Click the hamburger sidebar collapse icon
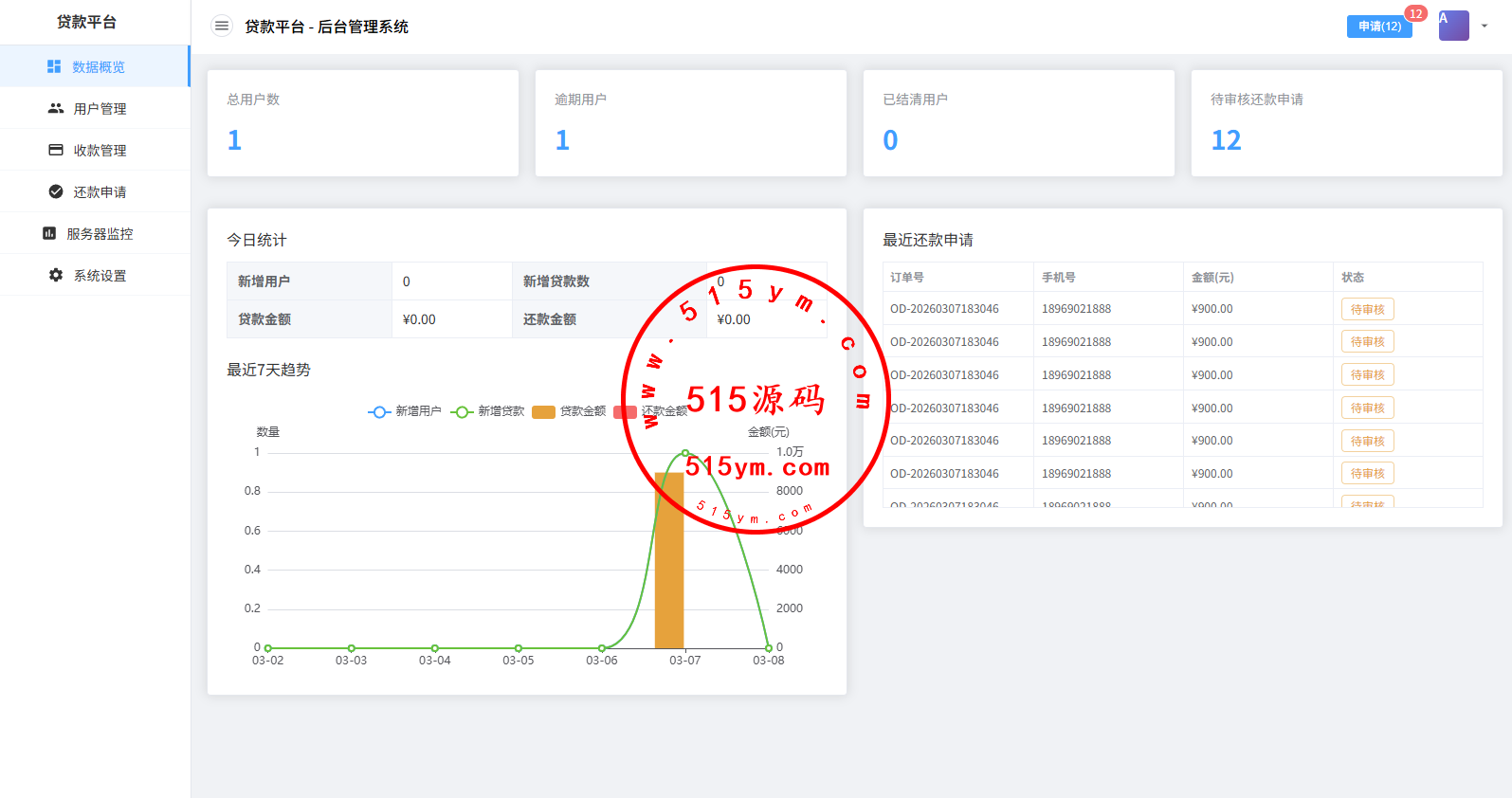The width and height of the screenshot is (1512, 798). [221, 27]
